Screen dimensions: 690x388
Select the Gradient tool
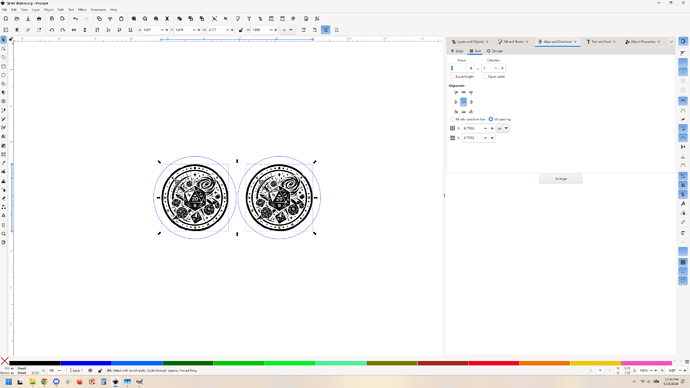tap(4, 146)
